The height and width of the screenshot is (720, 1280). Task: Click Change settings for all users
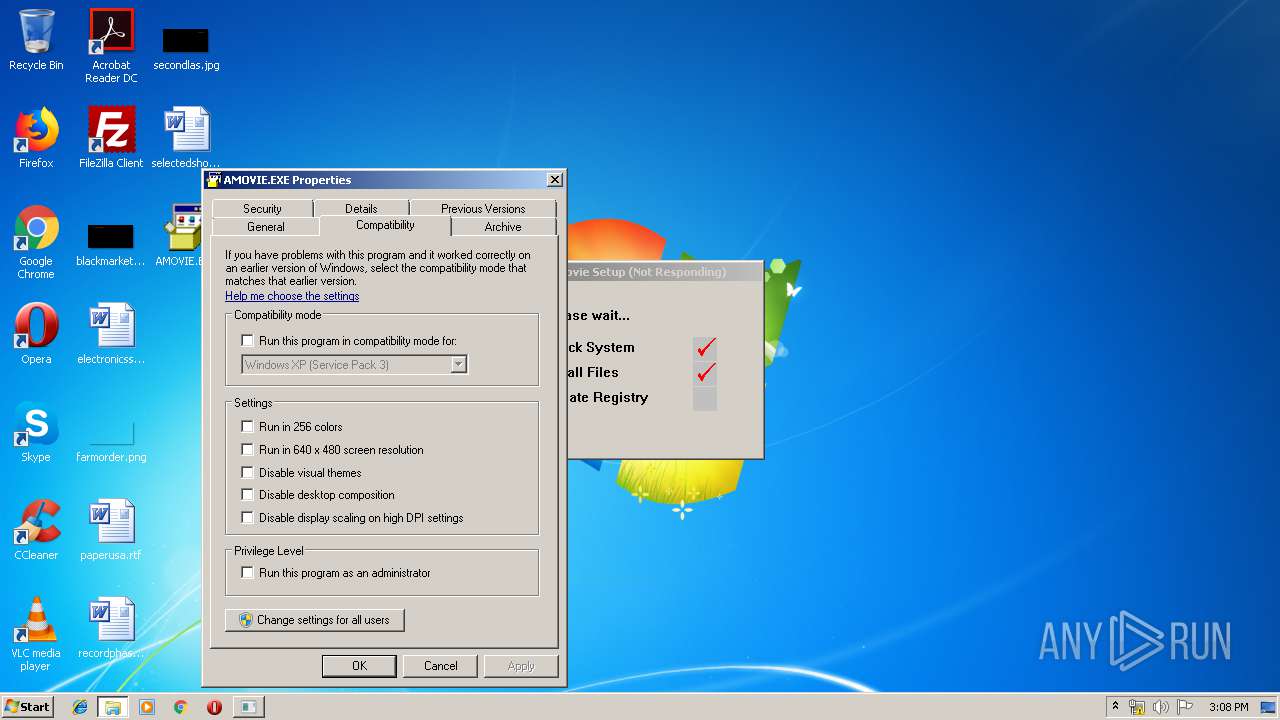click(x=314, y=620)
